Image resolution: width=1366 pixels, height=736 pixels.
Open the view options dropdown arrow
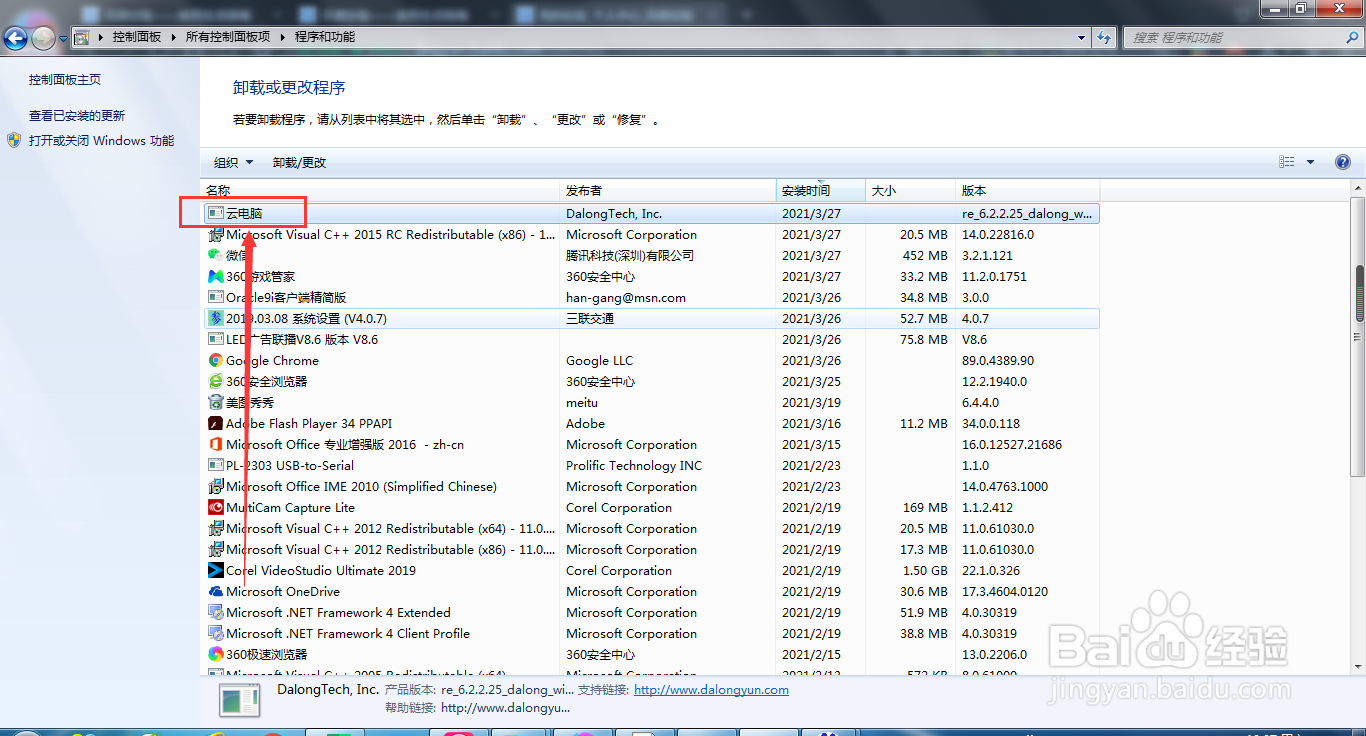(x=1310, y=162)
